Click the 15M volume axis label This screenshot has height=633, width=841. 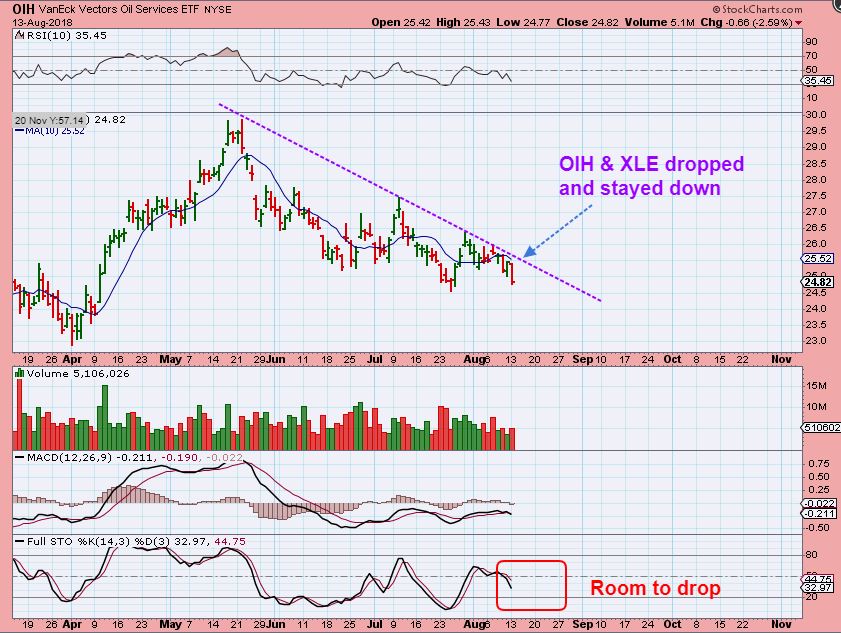tap(816, 385)
